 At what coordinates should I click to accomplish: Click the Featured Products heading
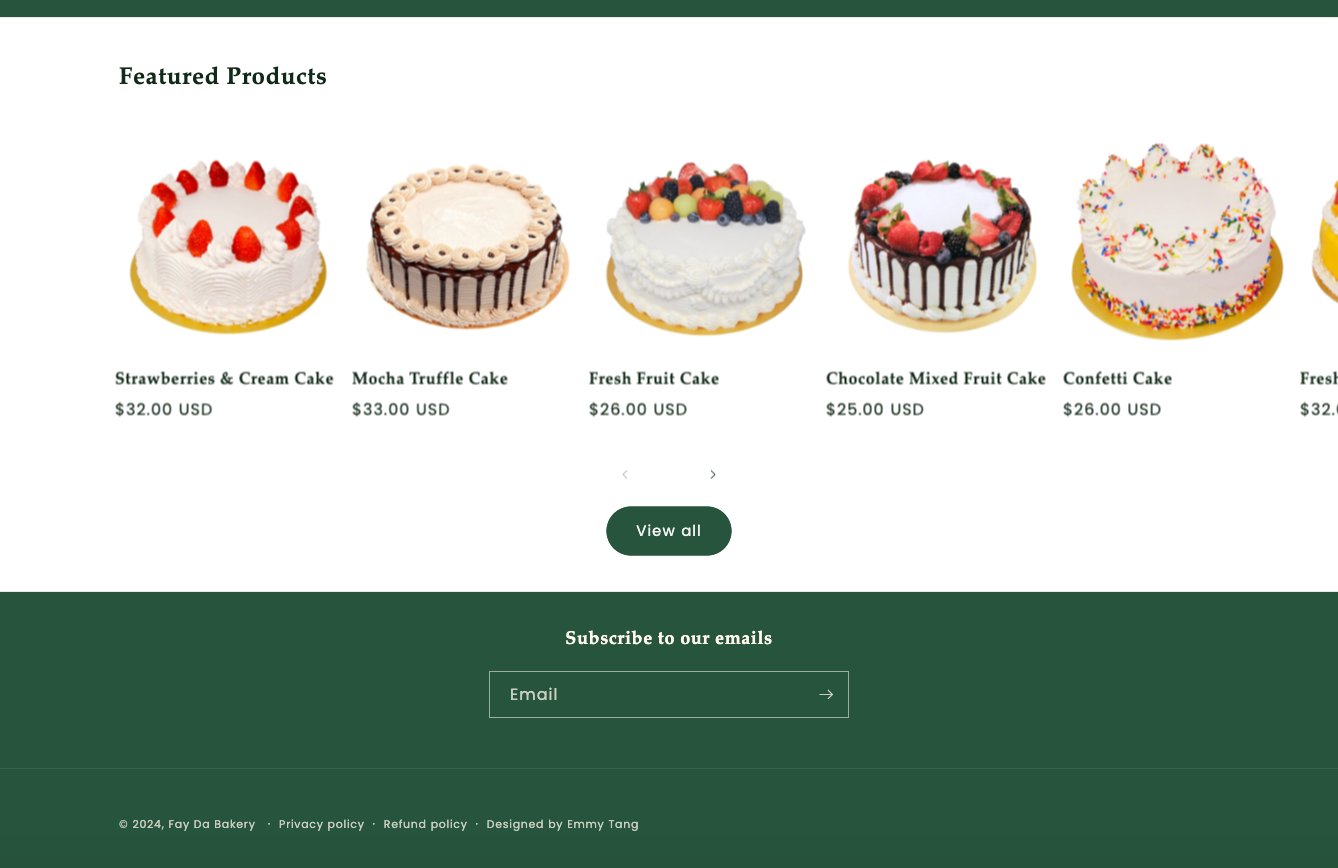tap(223, 76)
